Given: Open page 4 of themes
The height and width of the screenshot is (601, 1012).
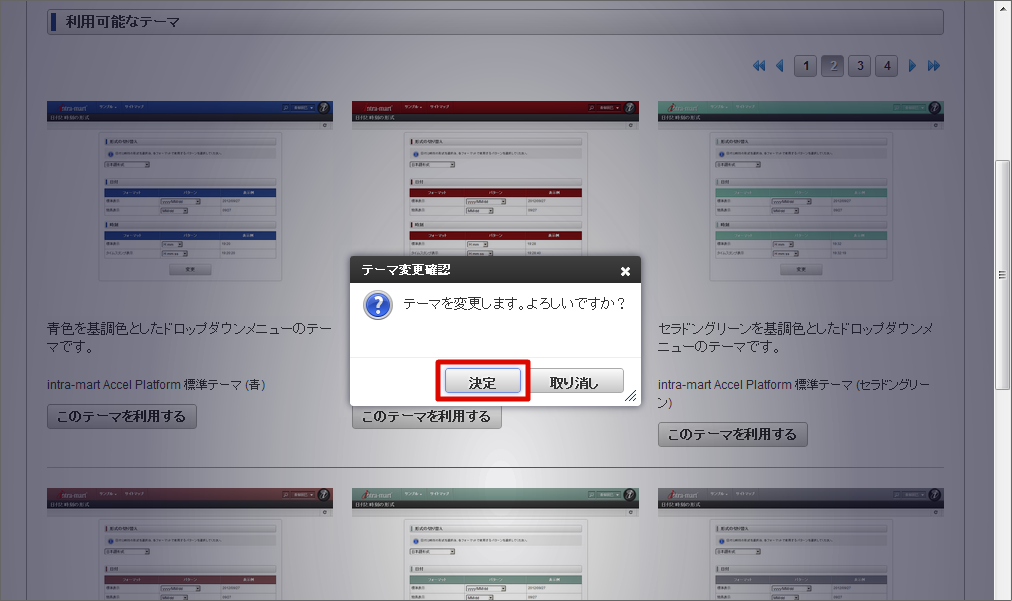Looking at the screenshot, I should (x=887, y=65).
